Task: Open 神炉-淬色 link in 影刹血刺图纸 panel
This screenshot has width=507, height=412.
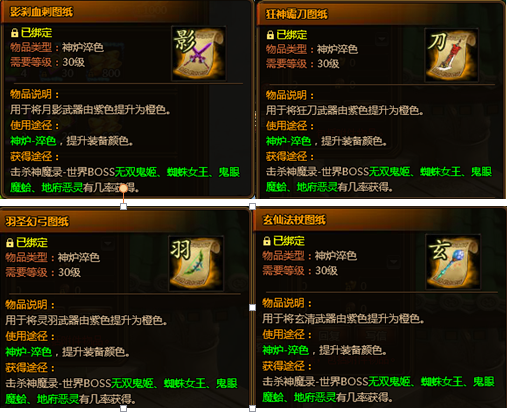Action: tap(33, 141)
